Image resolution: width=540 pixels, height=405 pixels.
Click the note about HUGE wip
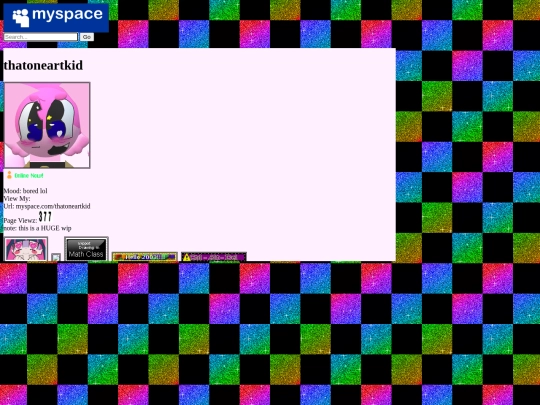click(37, 228)
